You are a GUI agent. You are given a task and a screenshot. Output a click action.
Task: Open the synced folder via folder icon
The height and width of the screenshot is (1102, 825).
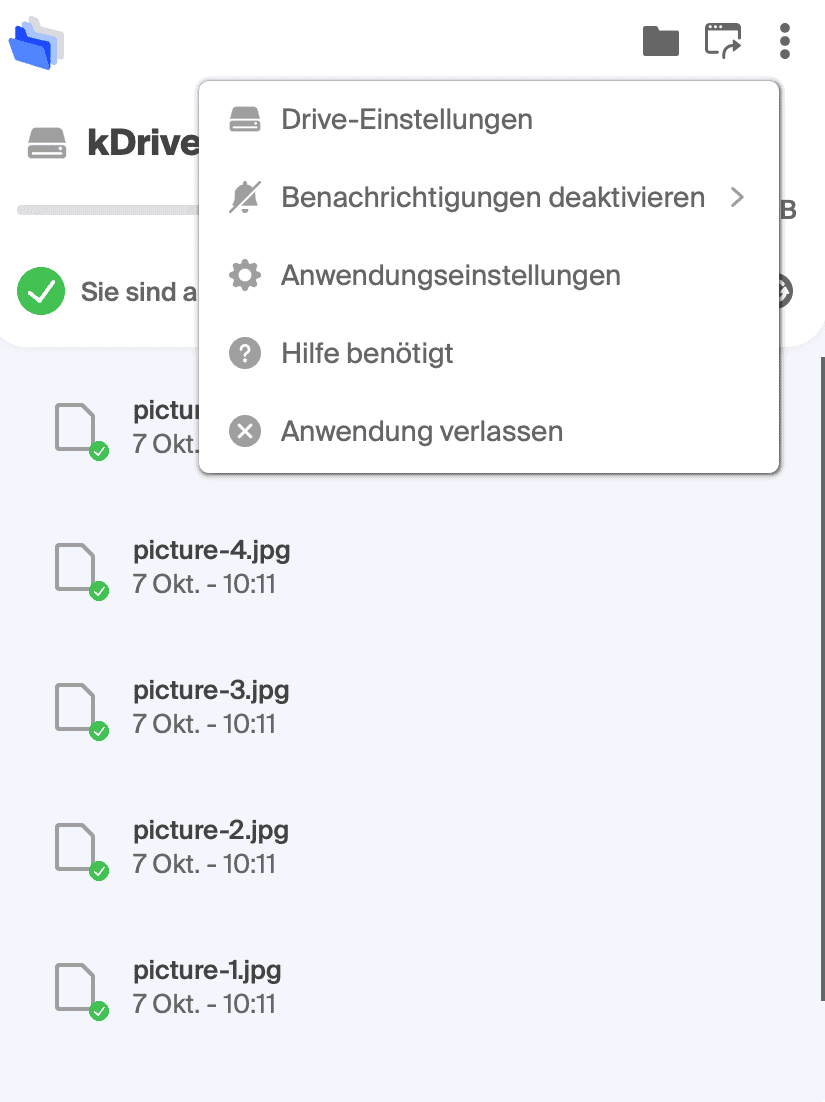[x=661, y=41]
